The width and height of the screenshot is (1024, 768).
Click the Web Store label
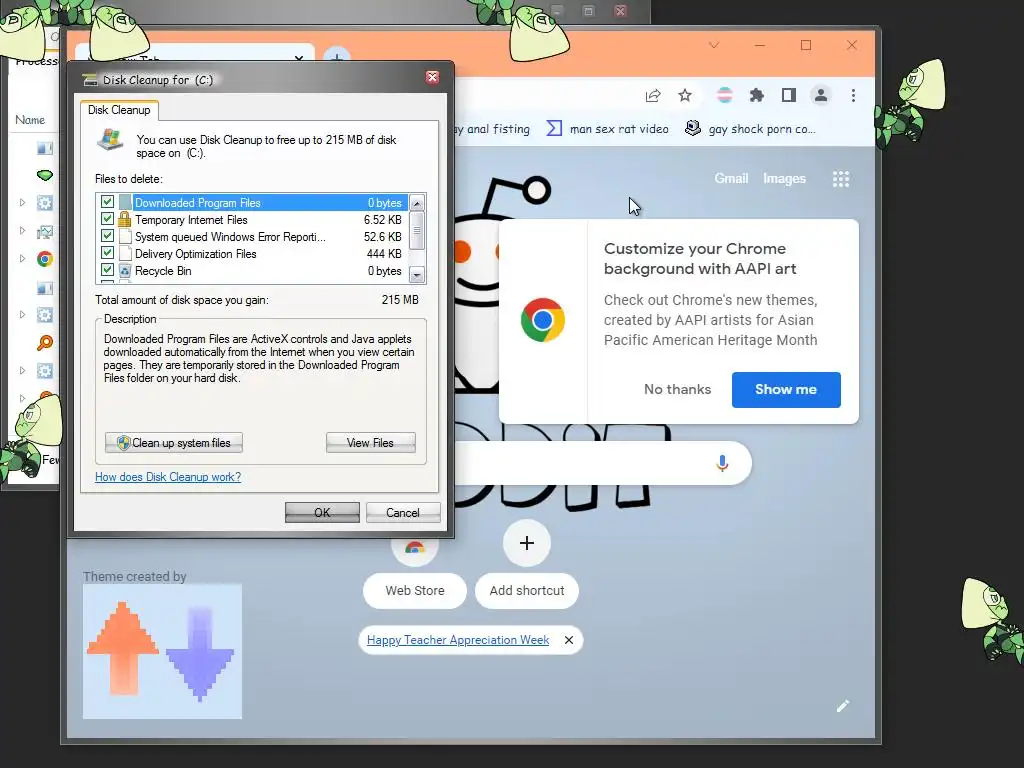[x=415, y=590]
